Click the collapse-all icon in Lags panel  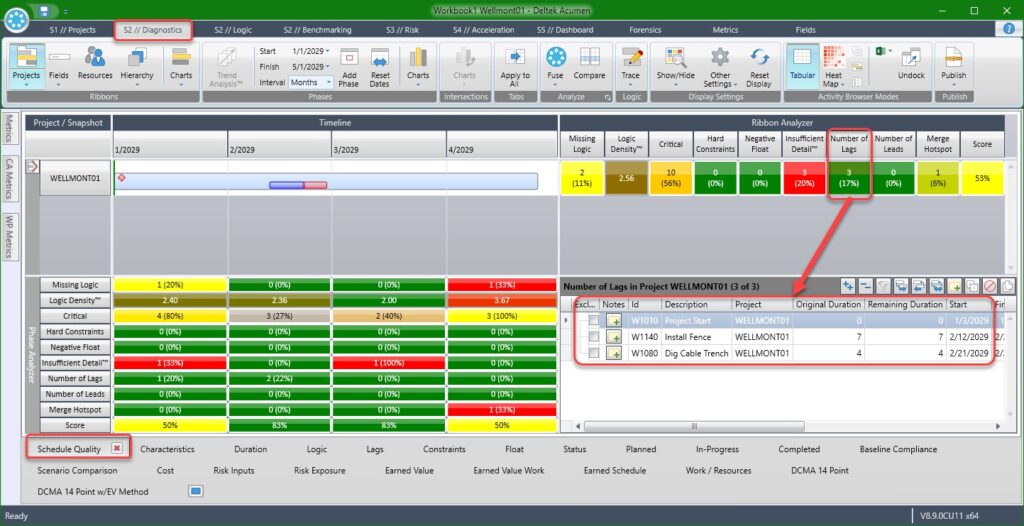[865, 286]
